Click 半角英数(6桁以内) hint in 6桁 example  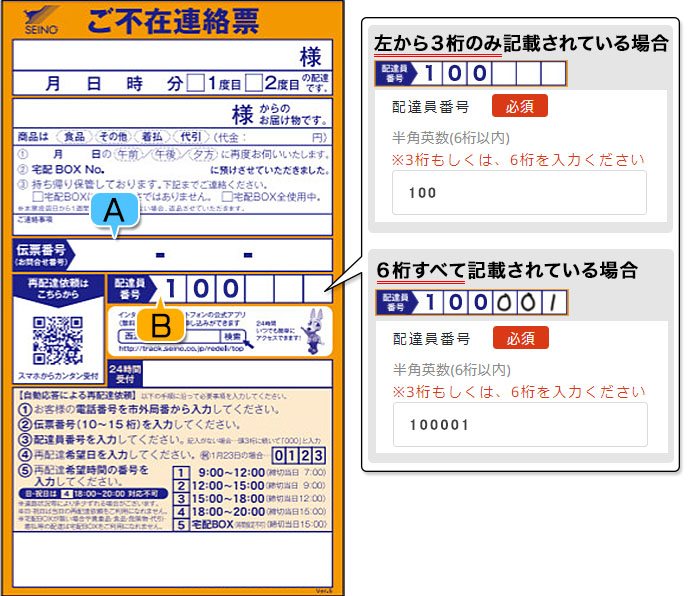[x=452, y=370]
